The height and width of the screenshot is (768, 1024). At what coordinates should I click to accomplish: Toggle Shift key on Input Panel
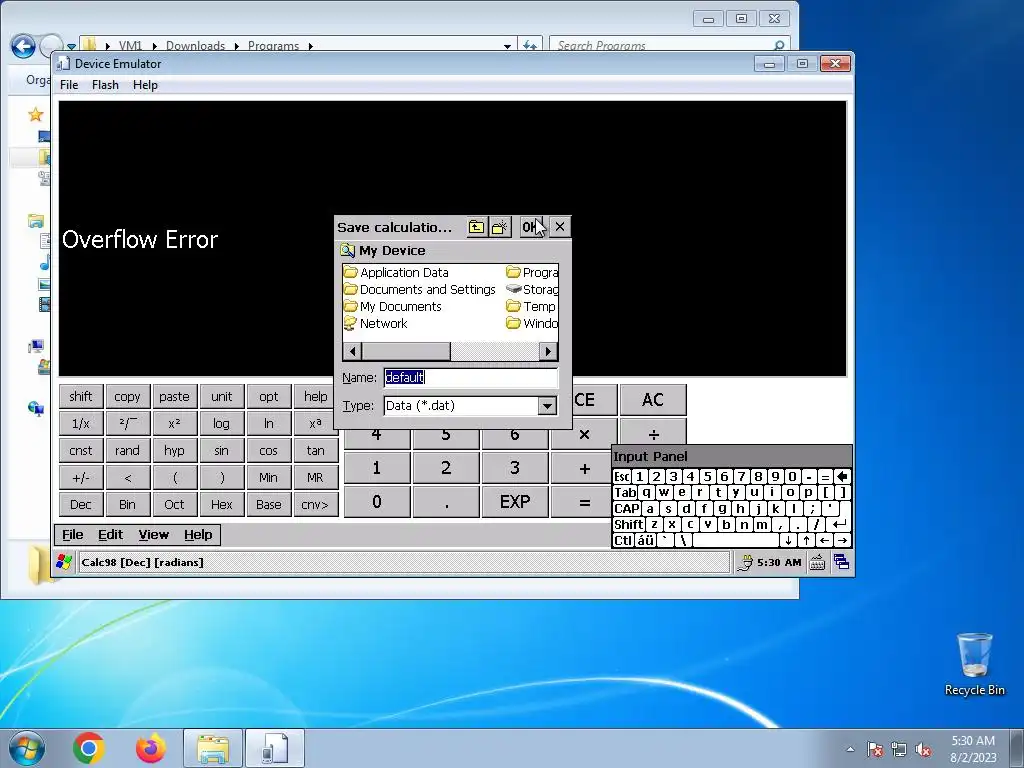pos(628,524)
